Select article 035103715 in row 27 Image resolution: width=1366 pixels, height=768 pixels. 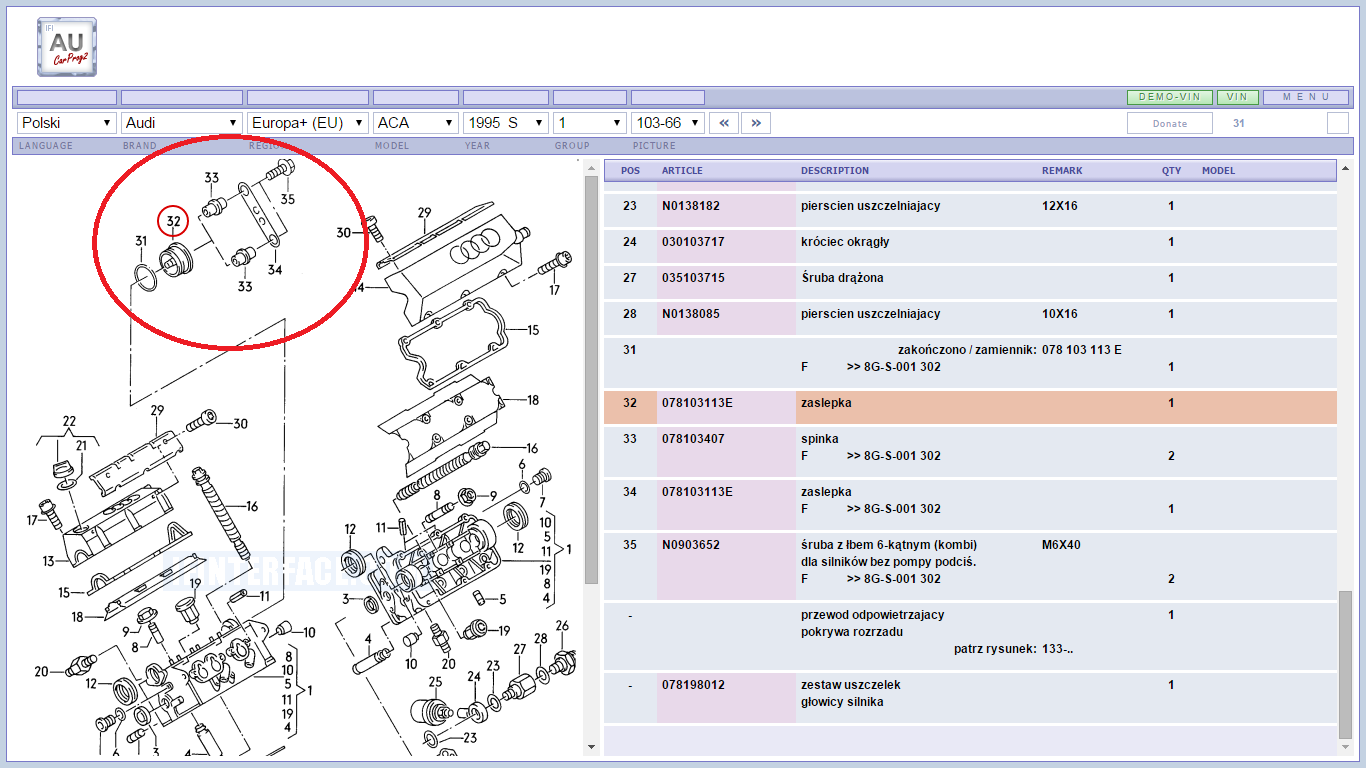click(693, 278)
